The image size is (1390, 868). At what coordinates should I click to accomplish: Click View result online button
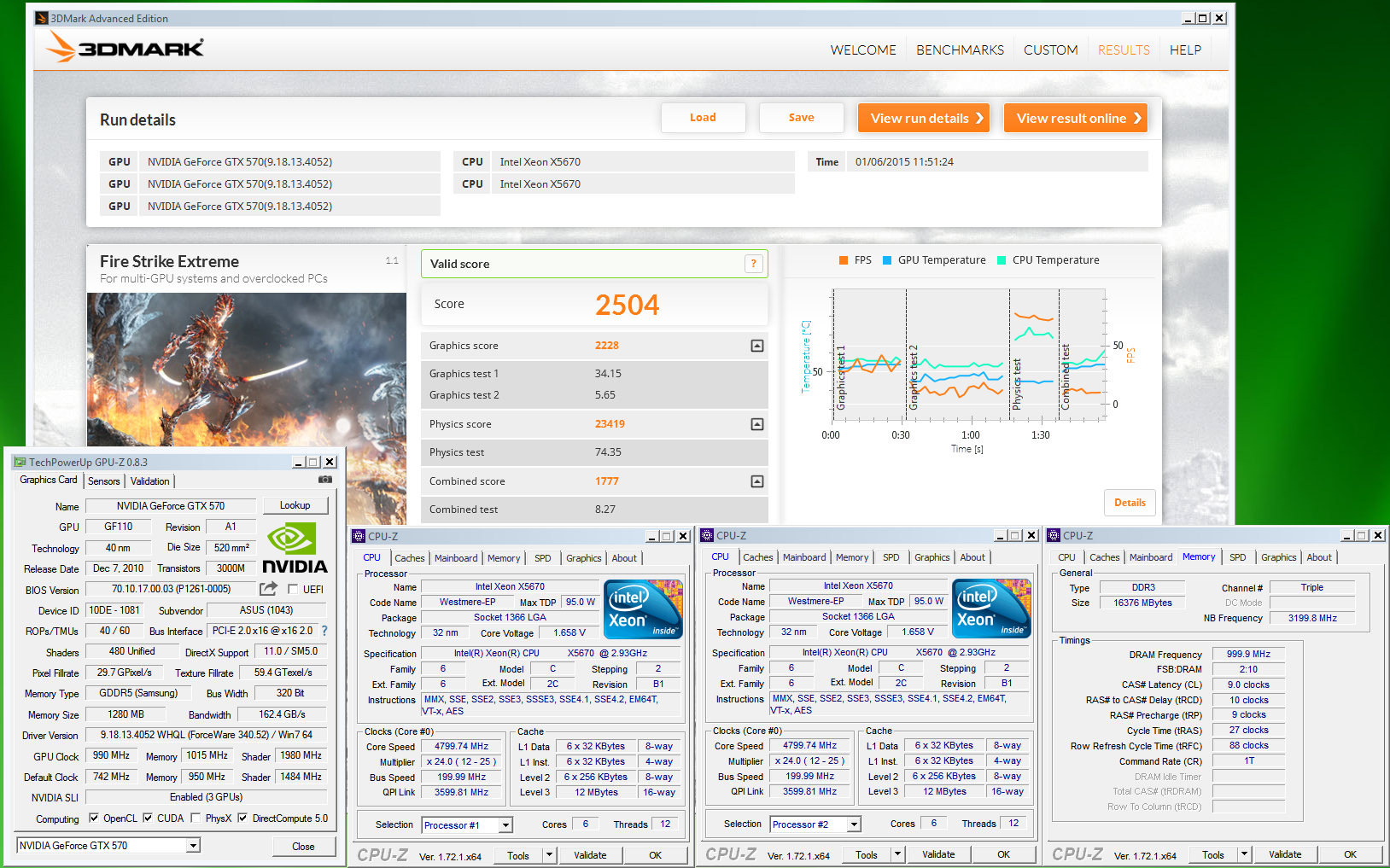pyautogui.click(x=1076, y=118)
